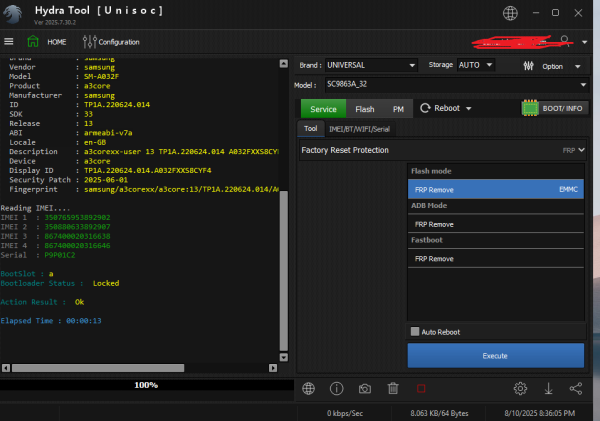The width and height of the screenshot is (600, 421).
Task: Click the share icon
Action: [576, 389]
